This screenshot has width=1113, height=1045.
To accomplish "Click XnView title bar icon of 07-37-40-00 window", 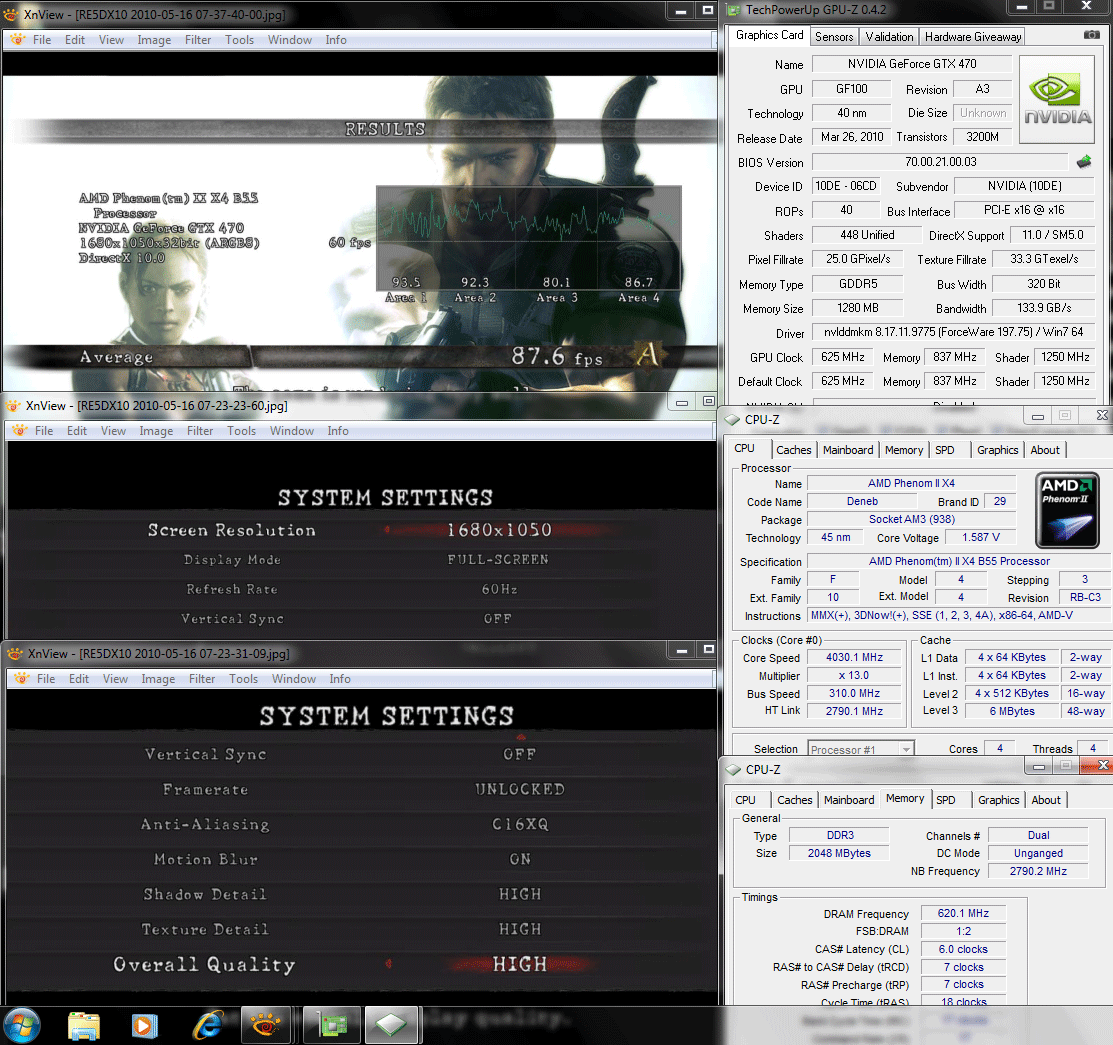I will click(x=11, y=14).
